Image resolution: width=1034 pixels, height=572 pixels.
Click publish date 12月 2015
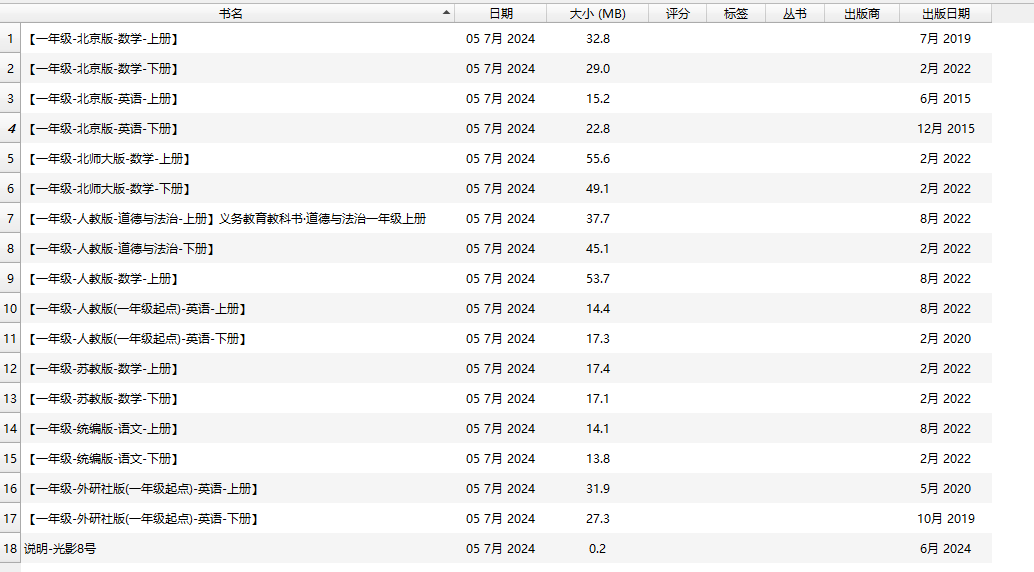946,129
